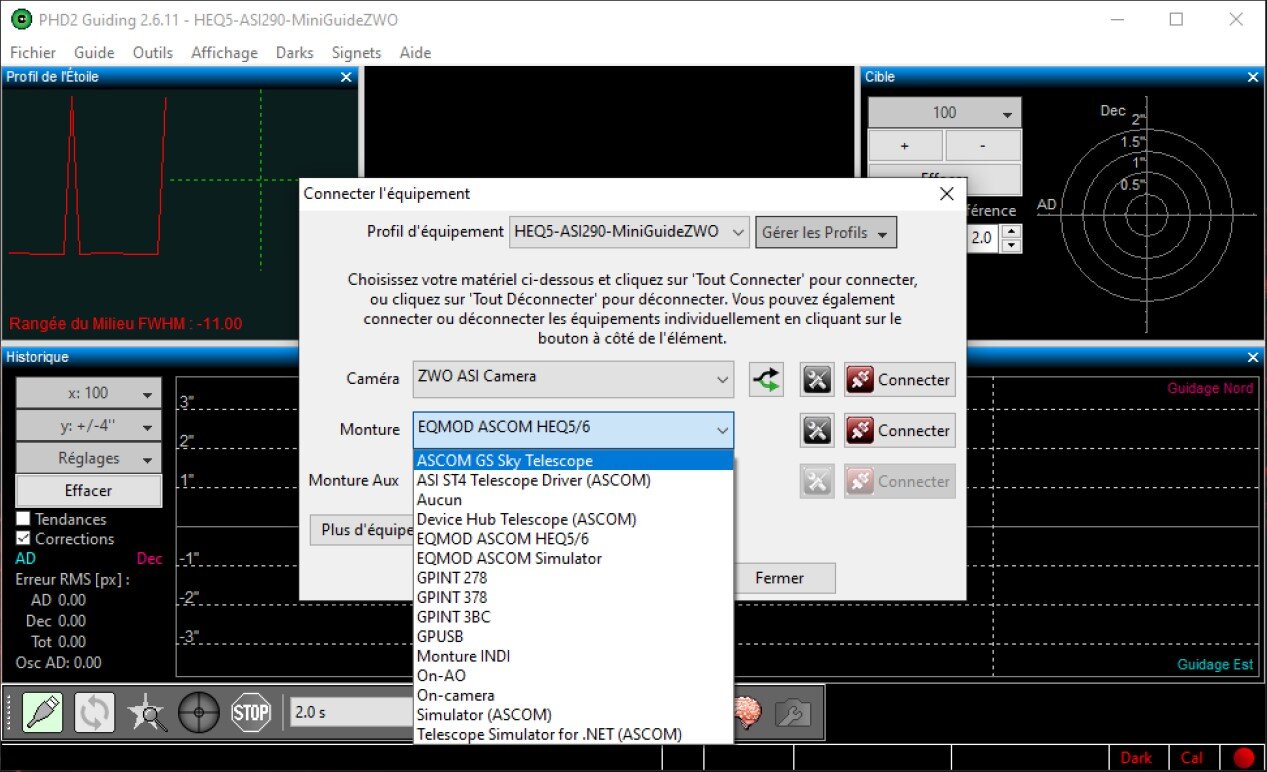Open the Aide menu
This screenshot has width=1267, height=772.
pos(415,53)
